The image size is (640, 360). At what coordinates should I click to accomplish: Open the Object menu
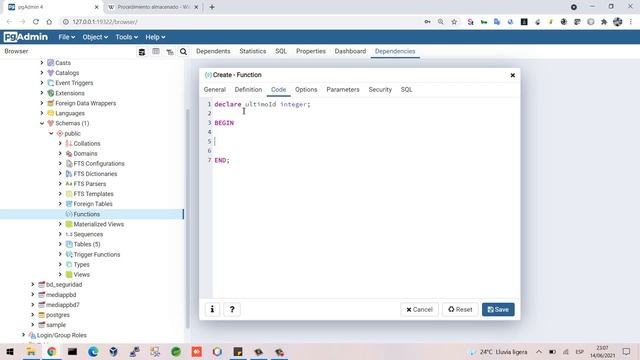point(95,37)
